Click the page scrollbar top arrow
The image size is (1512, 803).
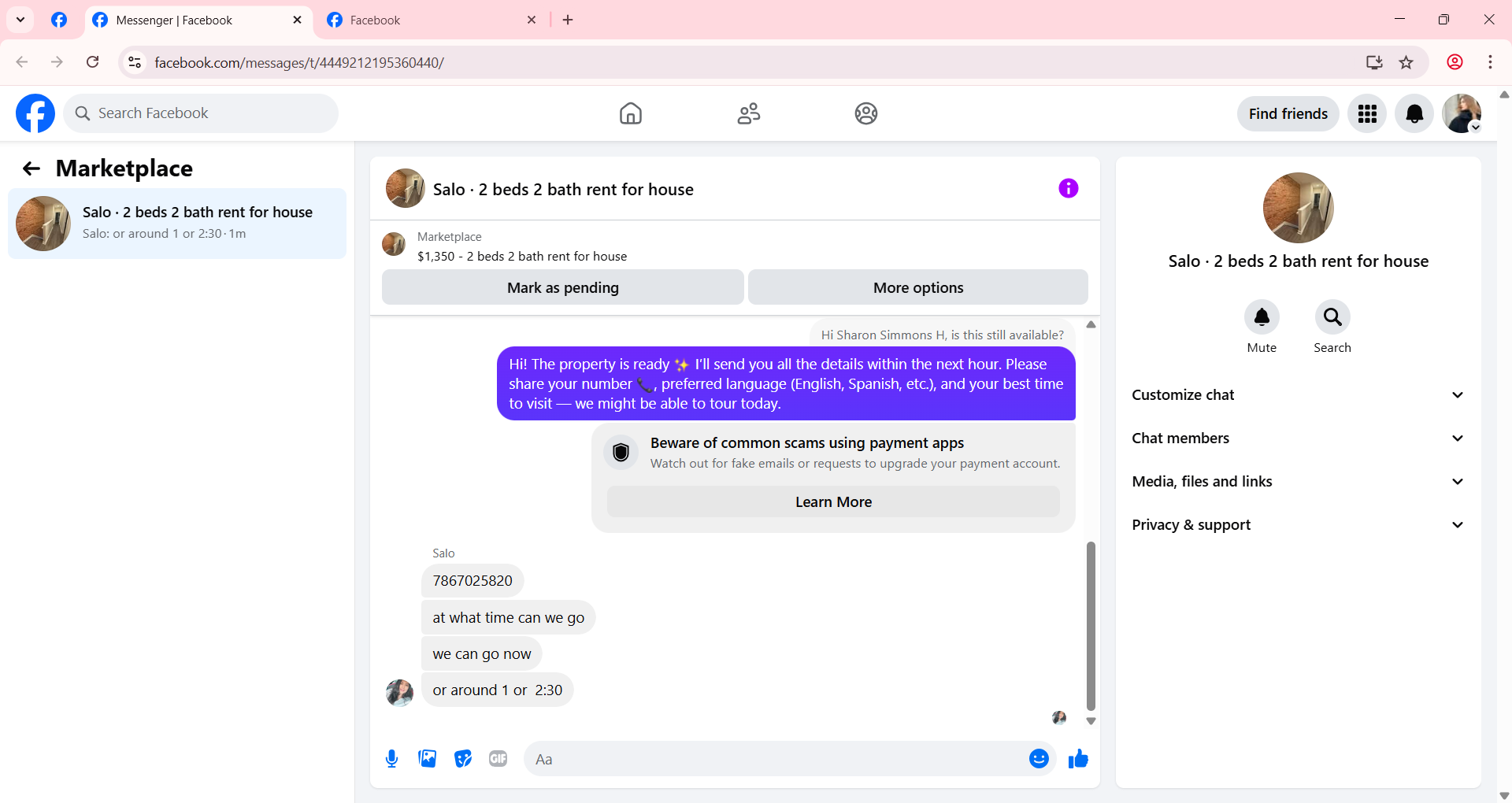click(x=1504, y=94)
